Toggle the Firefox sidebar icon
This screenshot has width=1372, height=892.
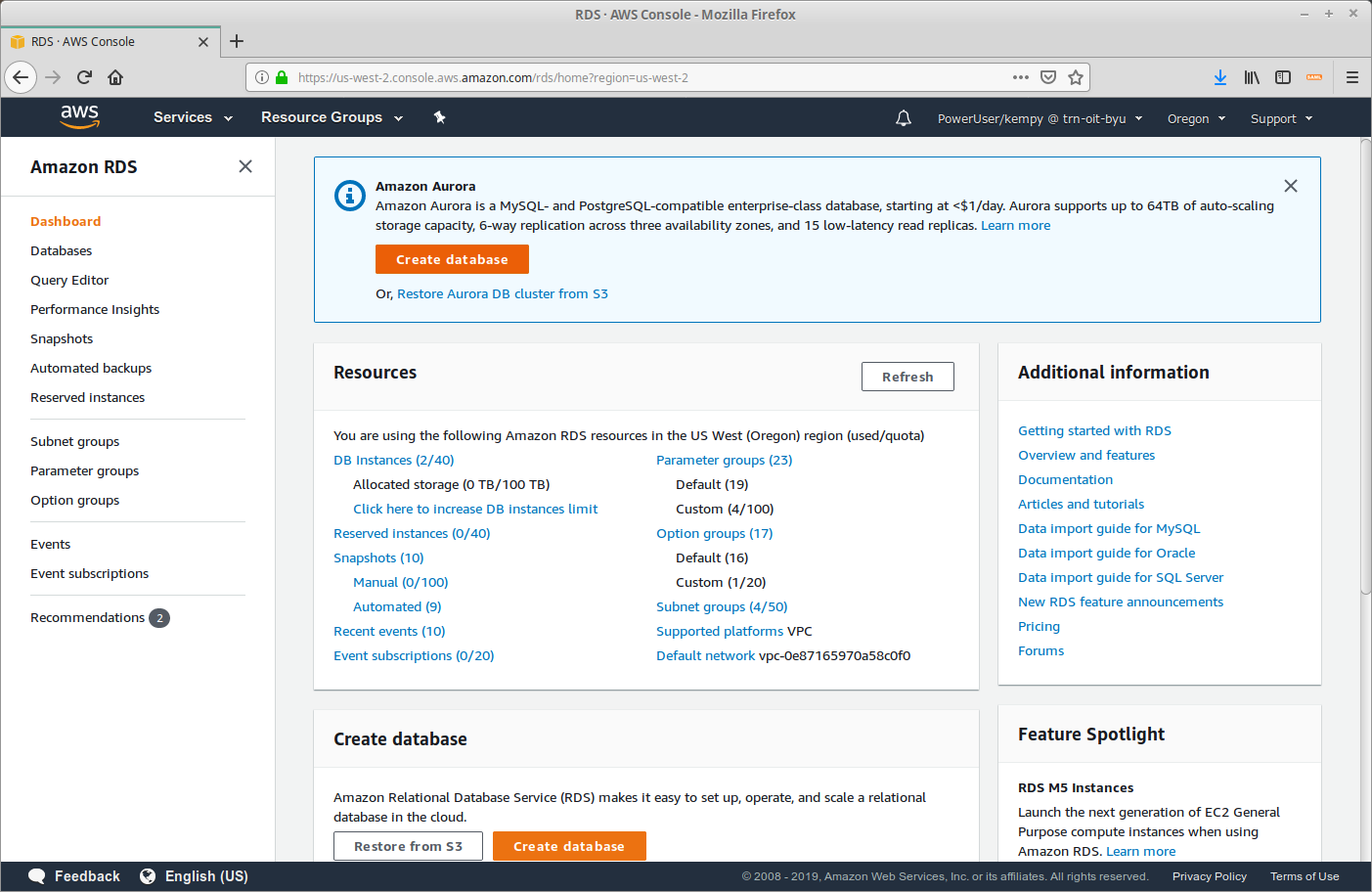pyautogui.click(x=1283, y=77)
